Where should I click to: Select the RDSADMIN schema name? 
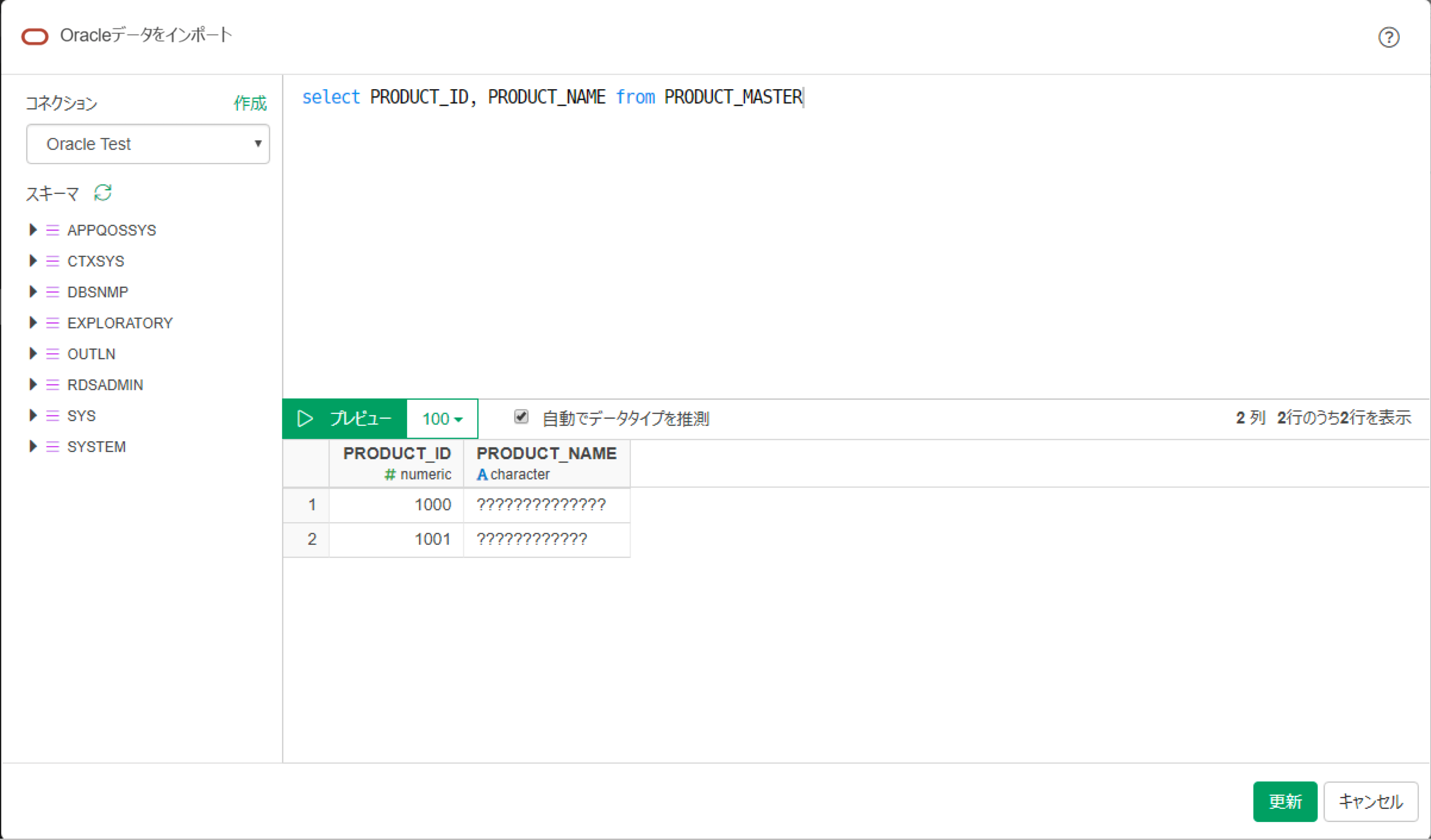click(x=105, y=385)
